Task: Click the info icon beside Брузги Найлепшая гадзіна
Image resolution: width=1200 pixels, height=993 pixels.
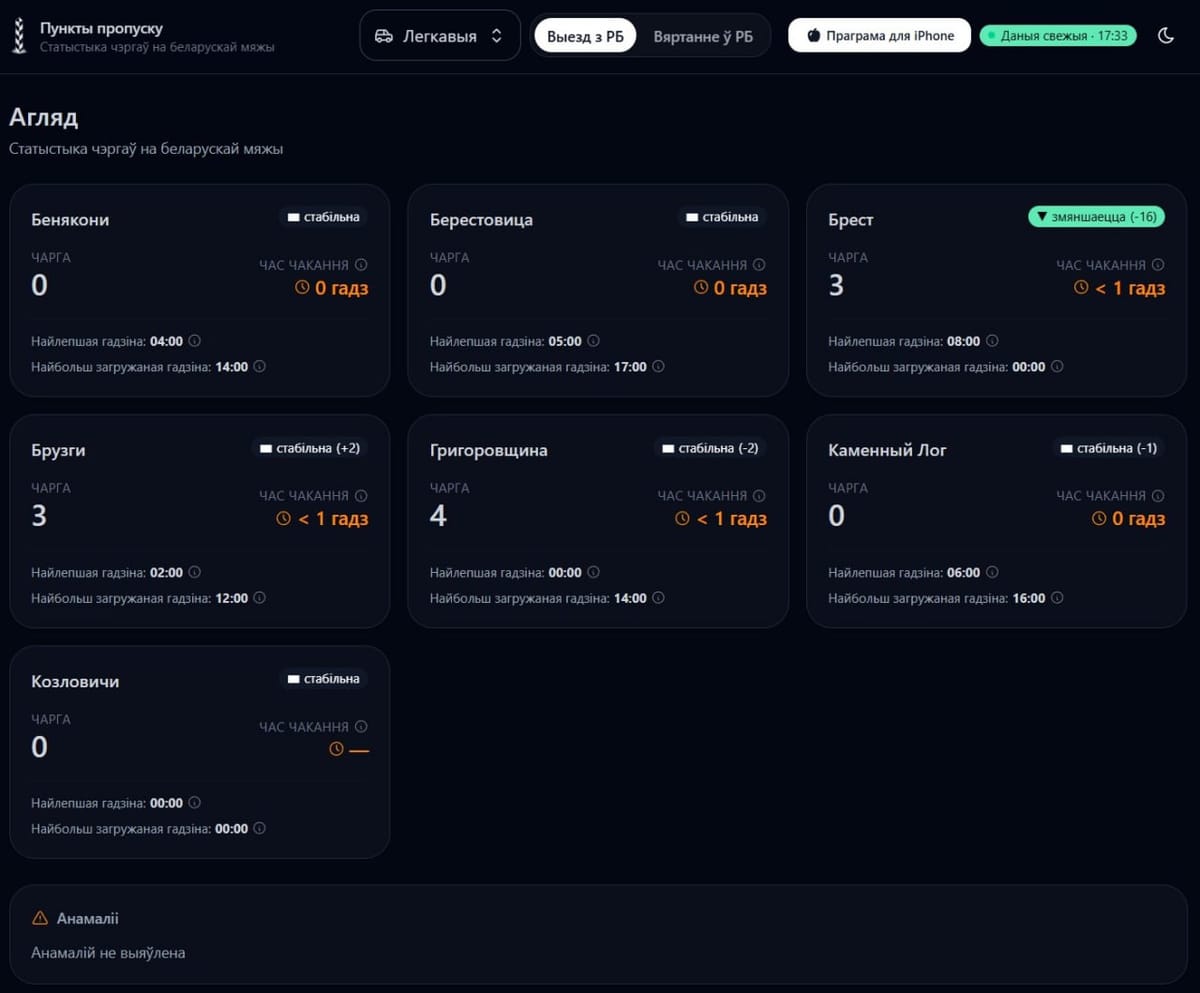Action: pos(195,572)
